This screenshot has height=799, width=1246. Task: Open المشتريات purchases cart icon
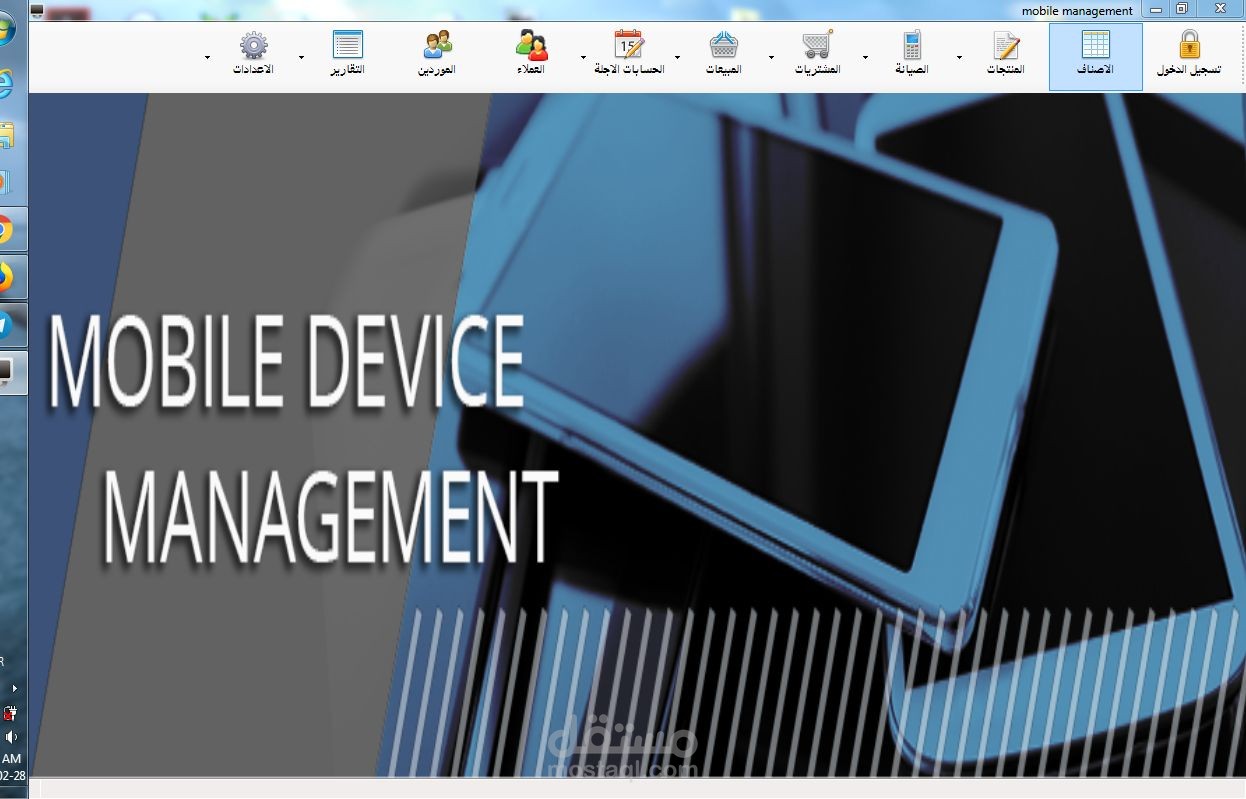[817, 45]
